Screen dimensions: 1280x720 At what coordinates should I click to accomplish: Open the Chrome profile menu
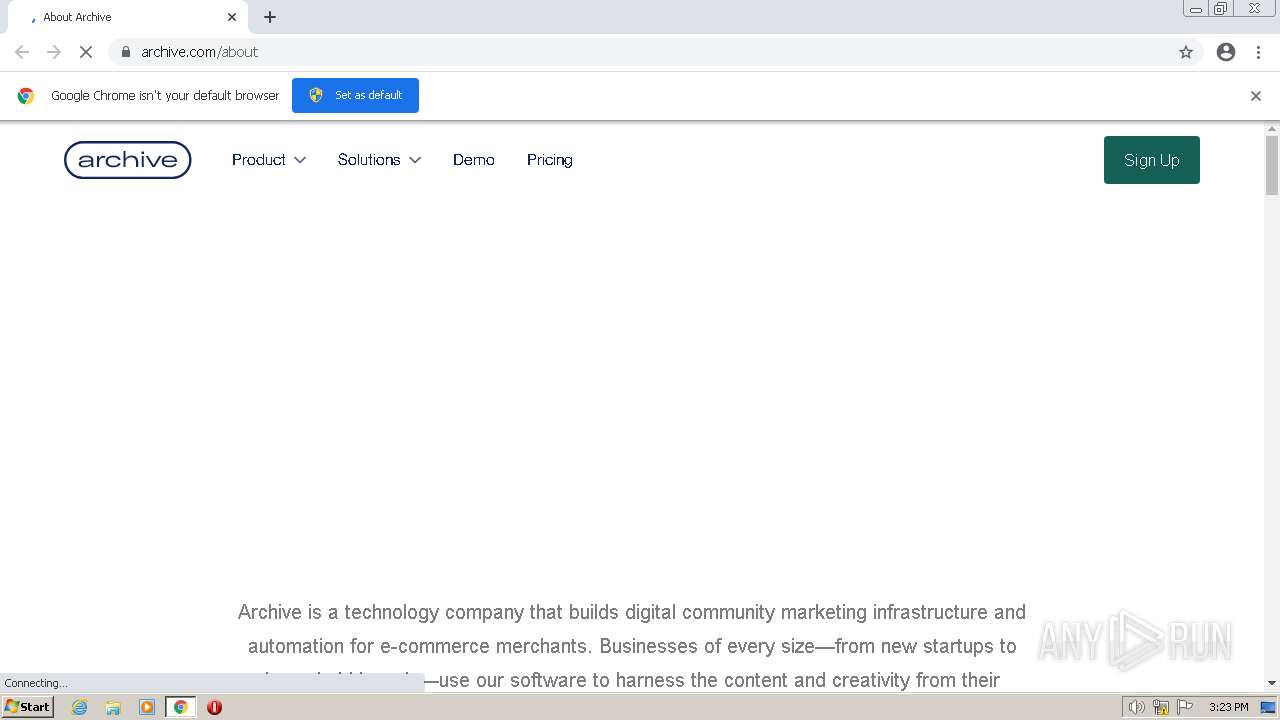(1226, 52)
